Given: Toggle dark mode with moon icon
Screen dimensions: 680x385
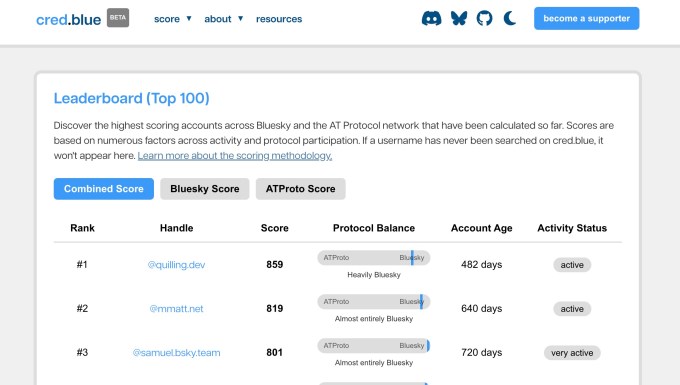Looking at the screenshot, I should coord(510,19).
